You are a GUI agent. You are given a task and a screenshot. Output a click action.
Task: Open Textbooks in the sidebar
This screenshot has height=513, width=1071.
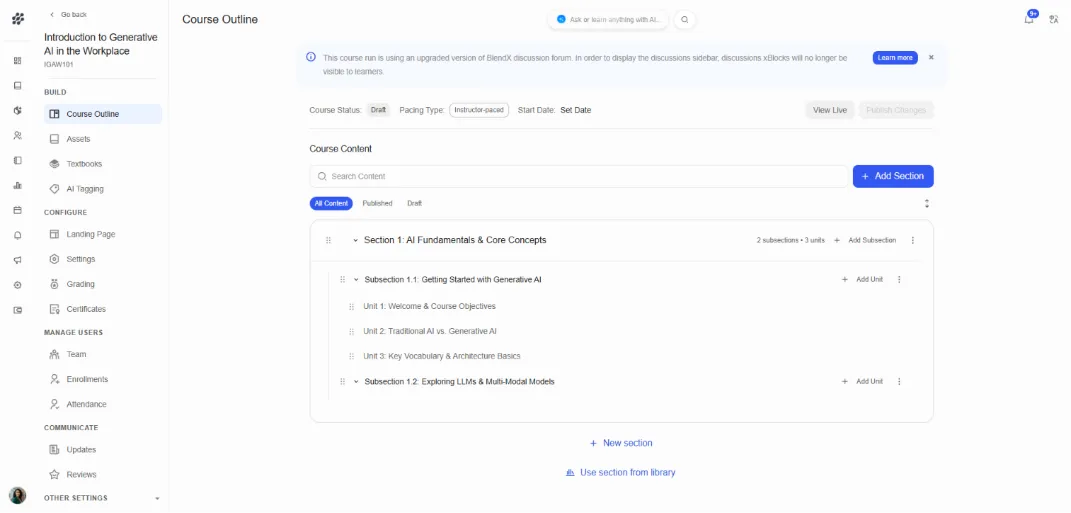pyautogui.click(x=103, y=164)
